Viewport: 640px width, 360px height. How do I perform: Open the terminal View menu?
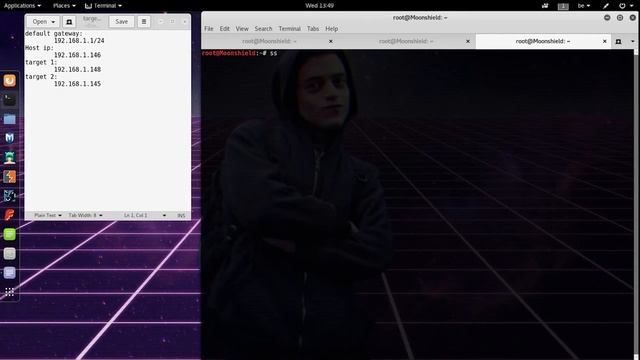(242, 29)
